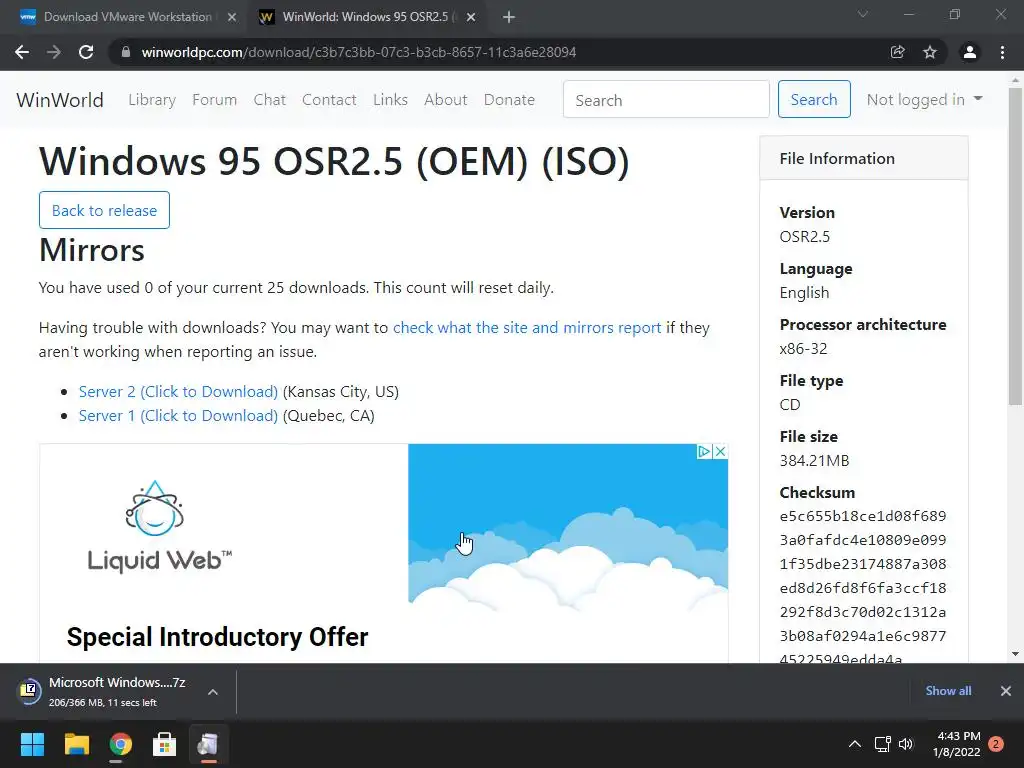Click the scrollbar down arrow
Image resolution: width=1024 pixels, height=768 pixels.
(1015, 654)
